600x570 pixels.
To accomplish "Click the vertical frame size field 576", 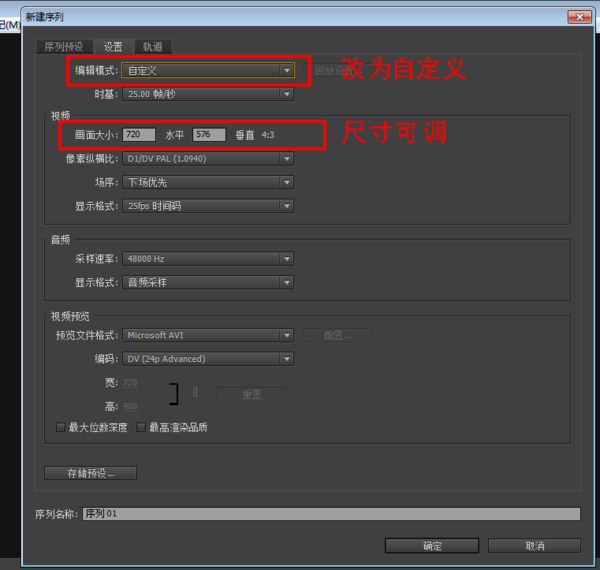I will coord(209,135).
